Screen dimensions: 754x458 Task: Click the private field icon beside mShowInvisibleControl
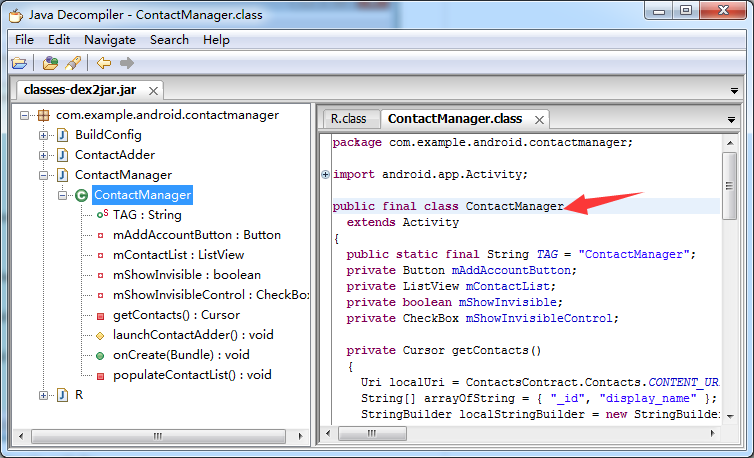tap(100, 295)
